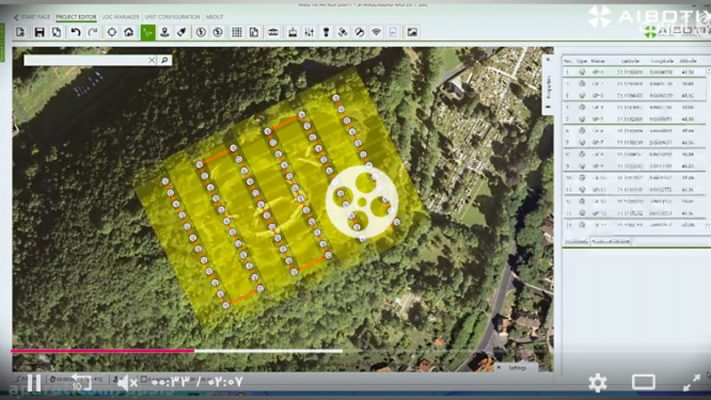Click the right tab below waypoint table
This screenshot has height=400, width=711.
click(610, 242)
